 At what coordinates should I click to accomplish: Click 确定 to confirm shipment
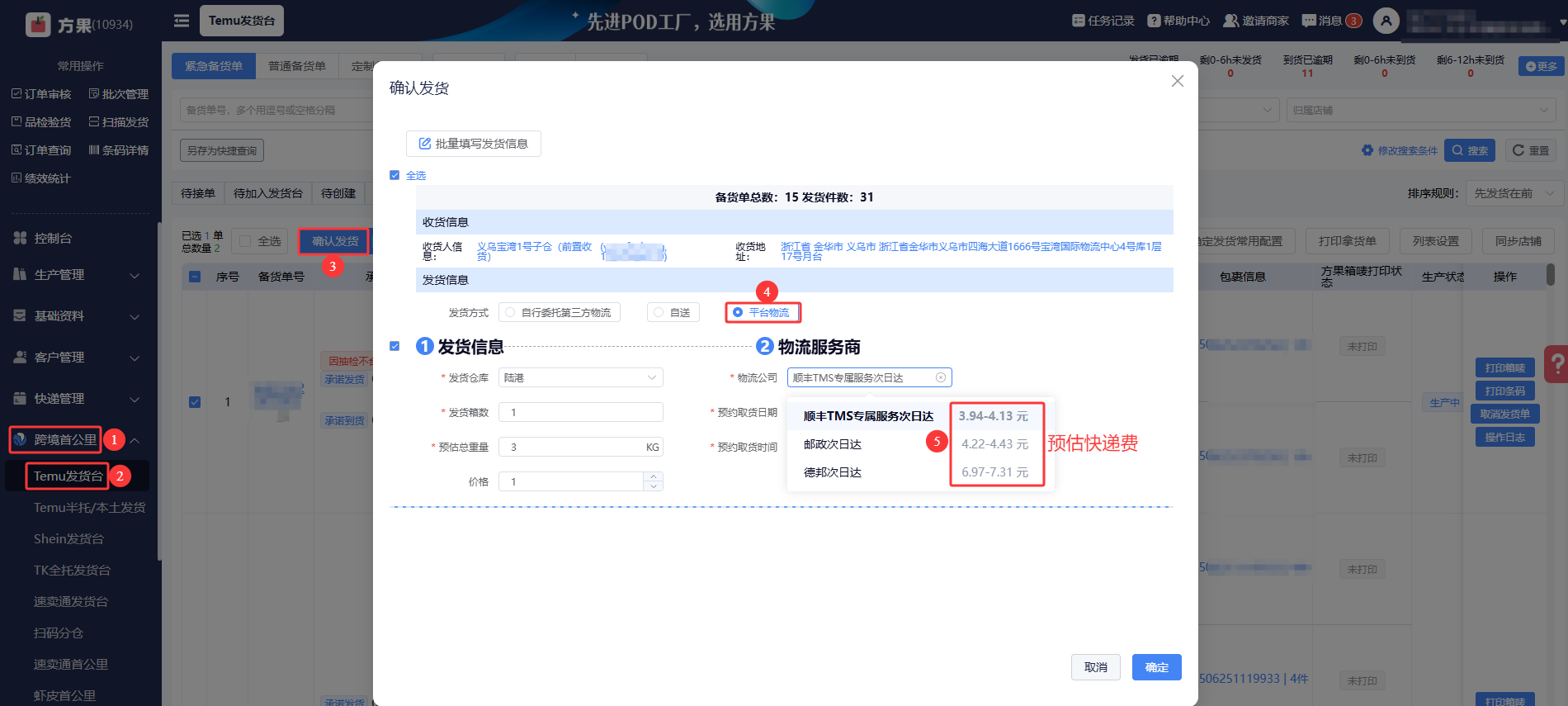[1157, 667]
